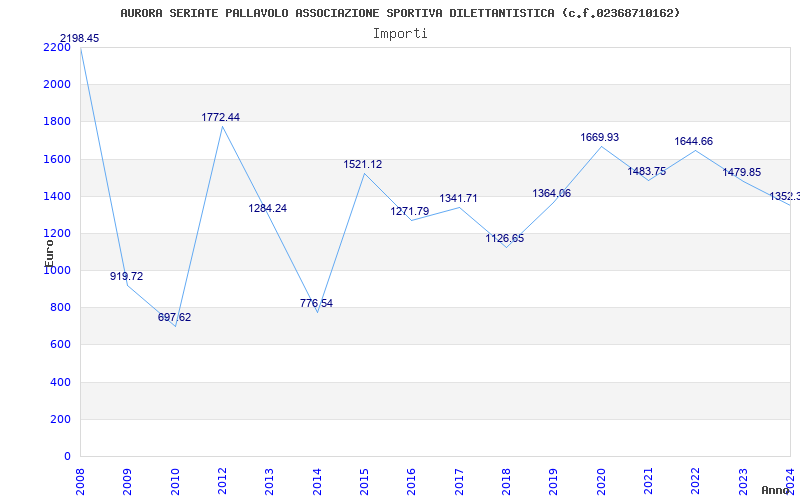800x500 pixels.
Task: Click the 1521.12 value label
Action: click(363, 164)
